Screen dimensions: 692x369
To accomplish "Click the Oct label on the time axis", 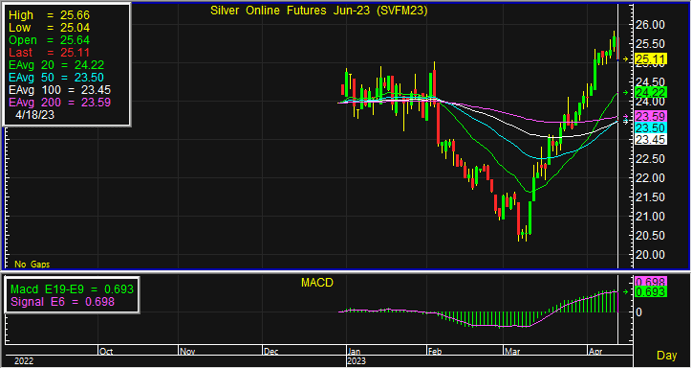I will [106, 352].
